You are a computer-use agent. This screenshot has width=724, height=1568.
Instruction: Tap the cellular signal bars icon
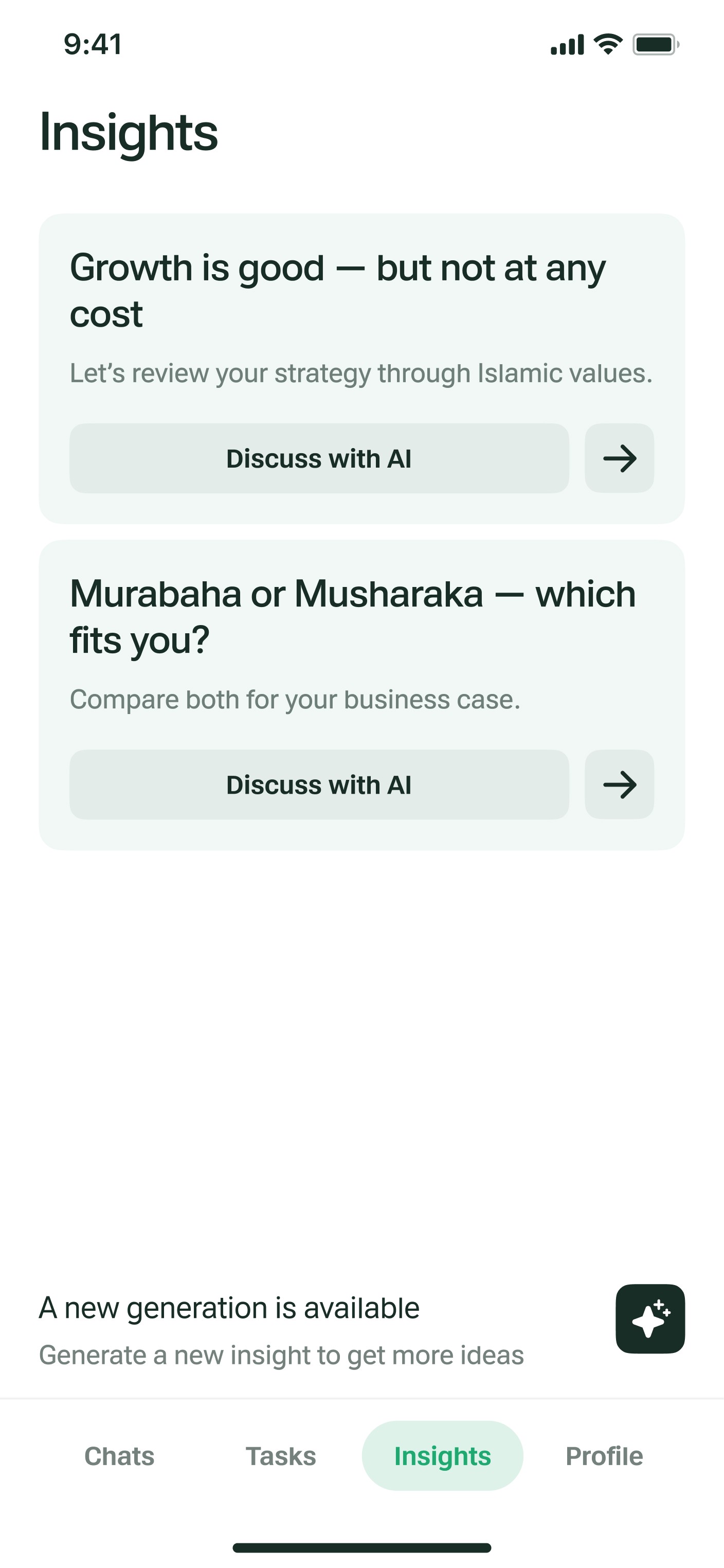567,45
